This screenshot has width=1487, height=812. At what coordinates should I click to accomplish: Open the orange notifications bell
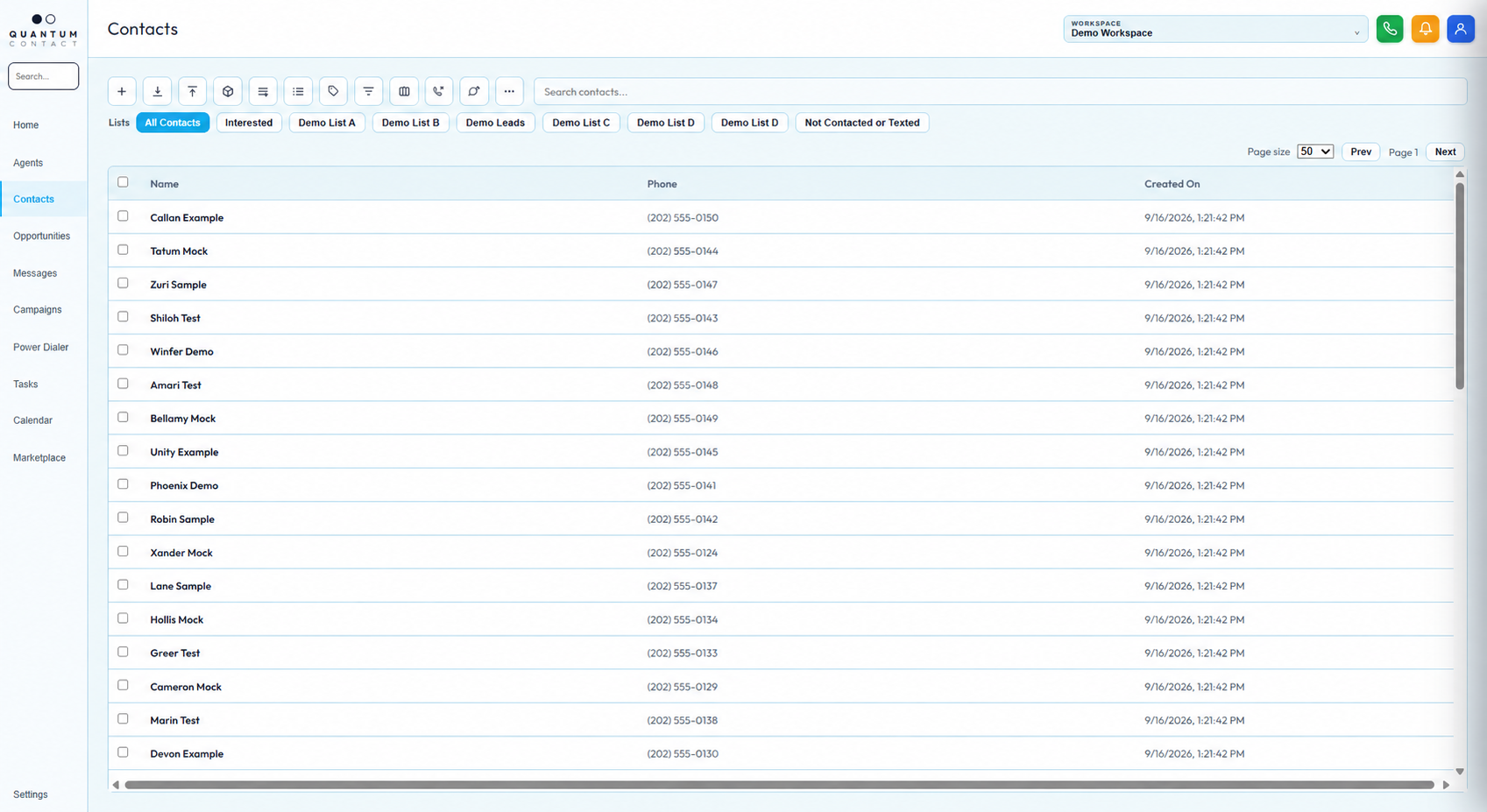(x=1425, y=29)
